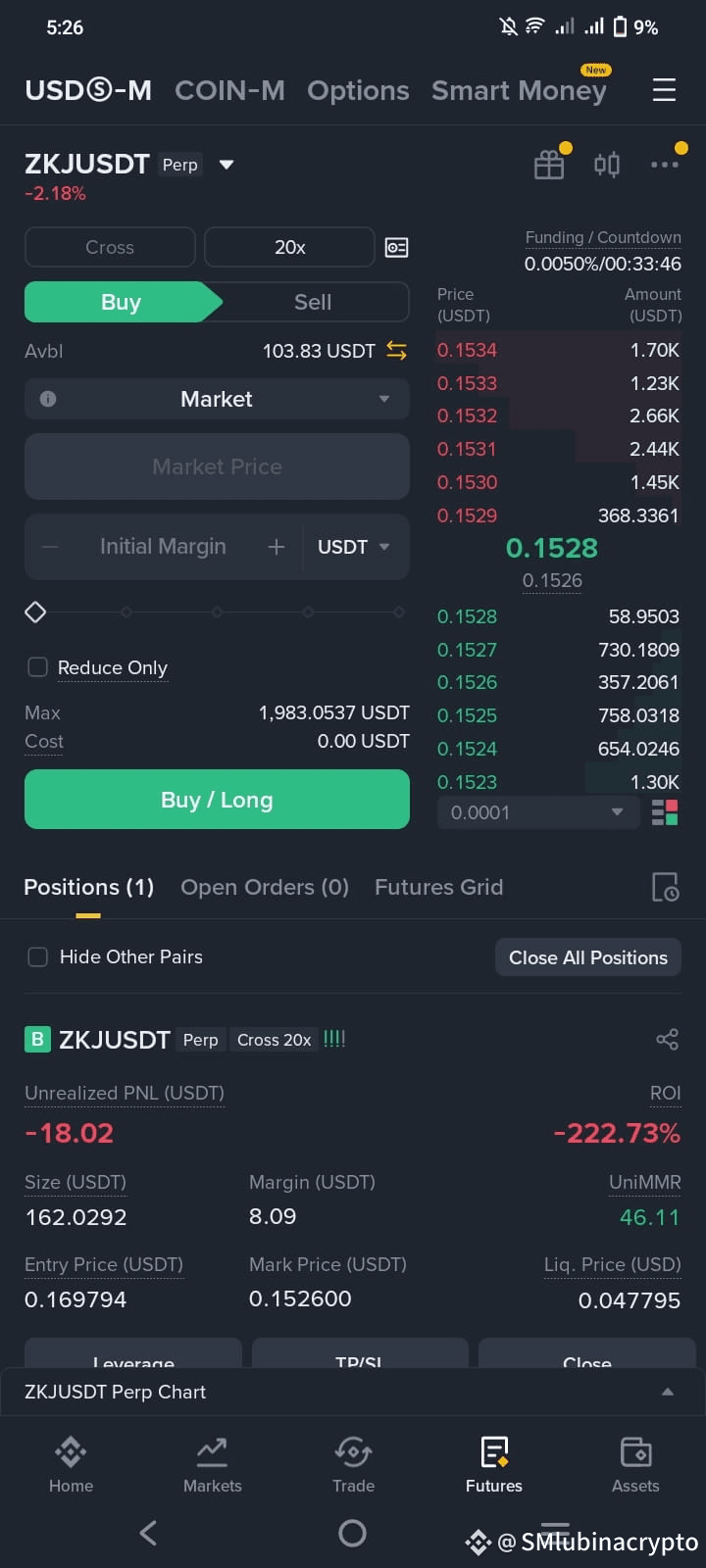Share the ZKJUSDT position
Viewport: 706px width, 1568px height.
pos(667,1039)
